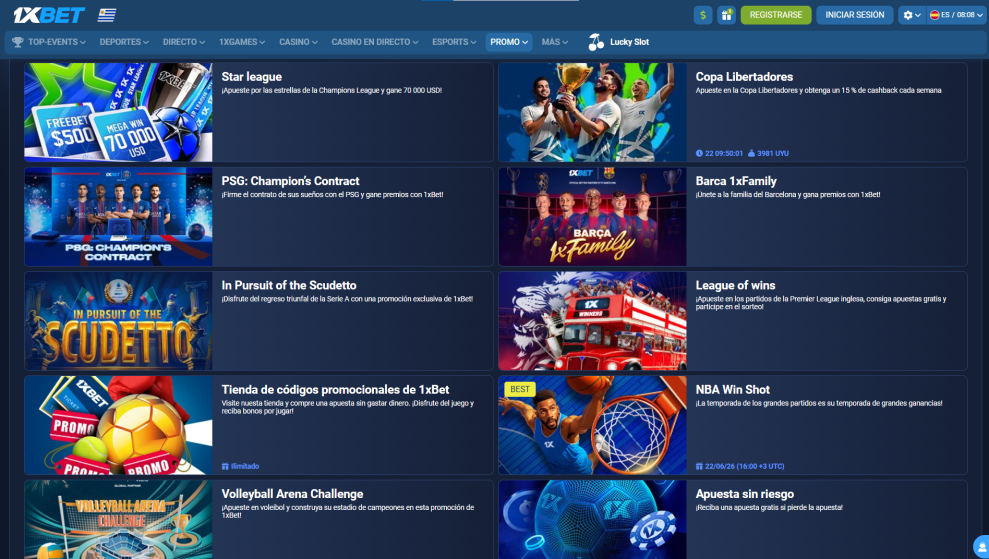Click the green dollar payment icon
The width and height of the screenshot is (989, 559).
703,15
